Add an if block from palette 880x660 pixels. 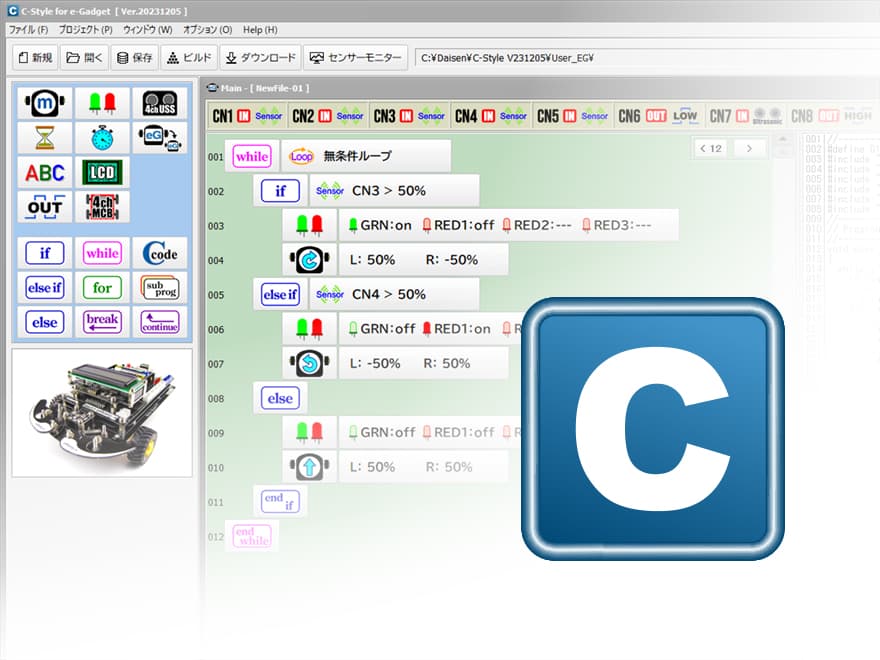click(x=45, y=253)
